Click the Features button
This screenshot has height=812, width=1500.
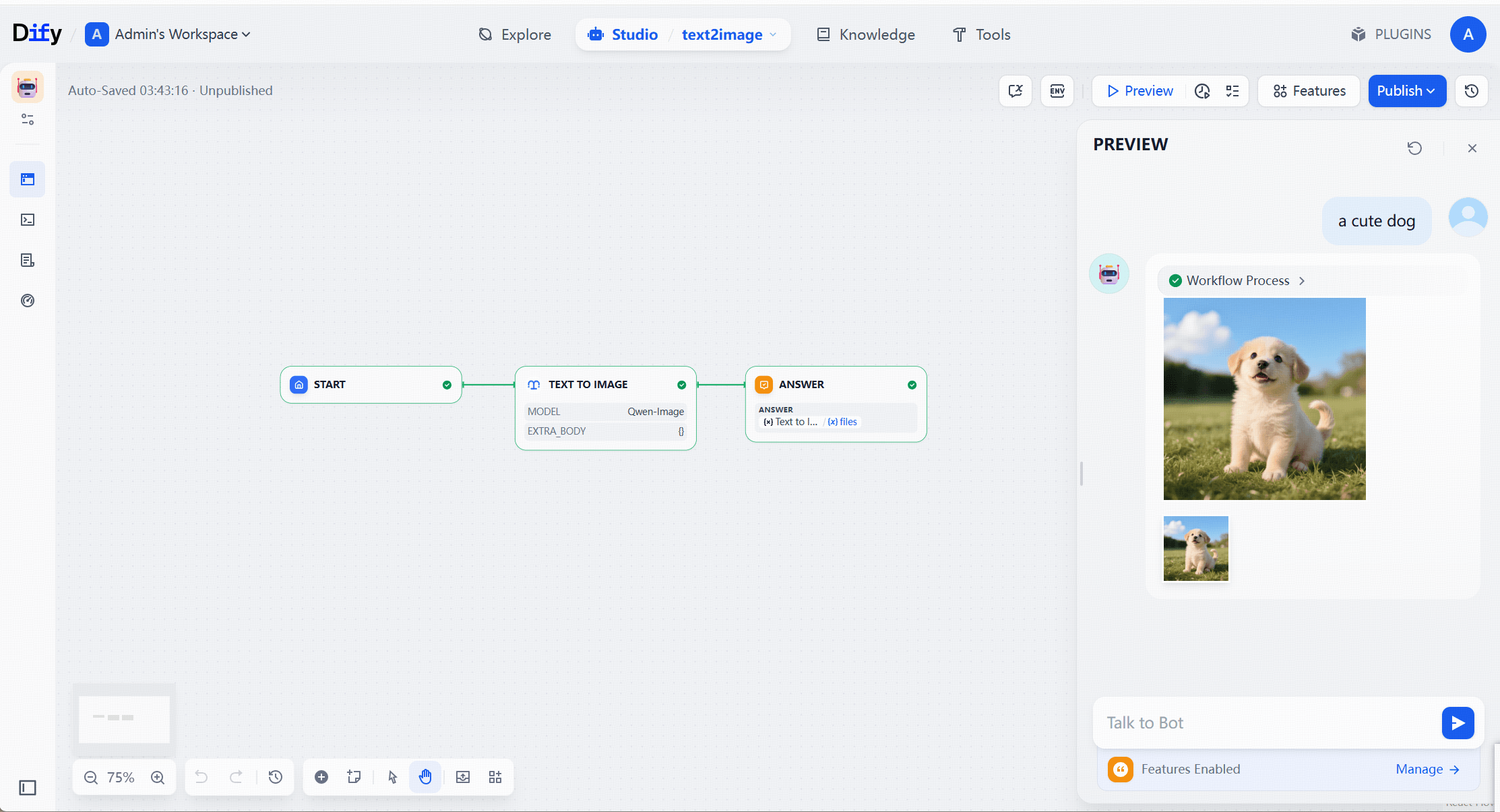point(1309,91)
